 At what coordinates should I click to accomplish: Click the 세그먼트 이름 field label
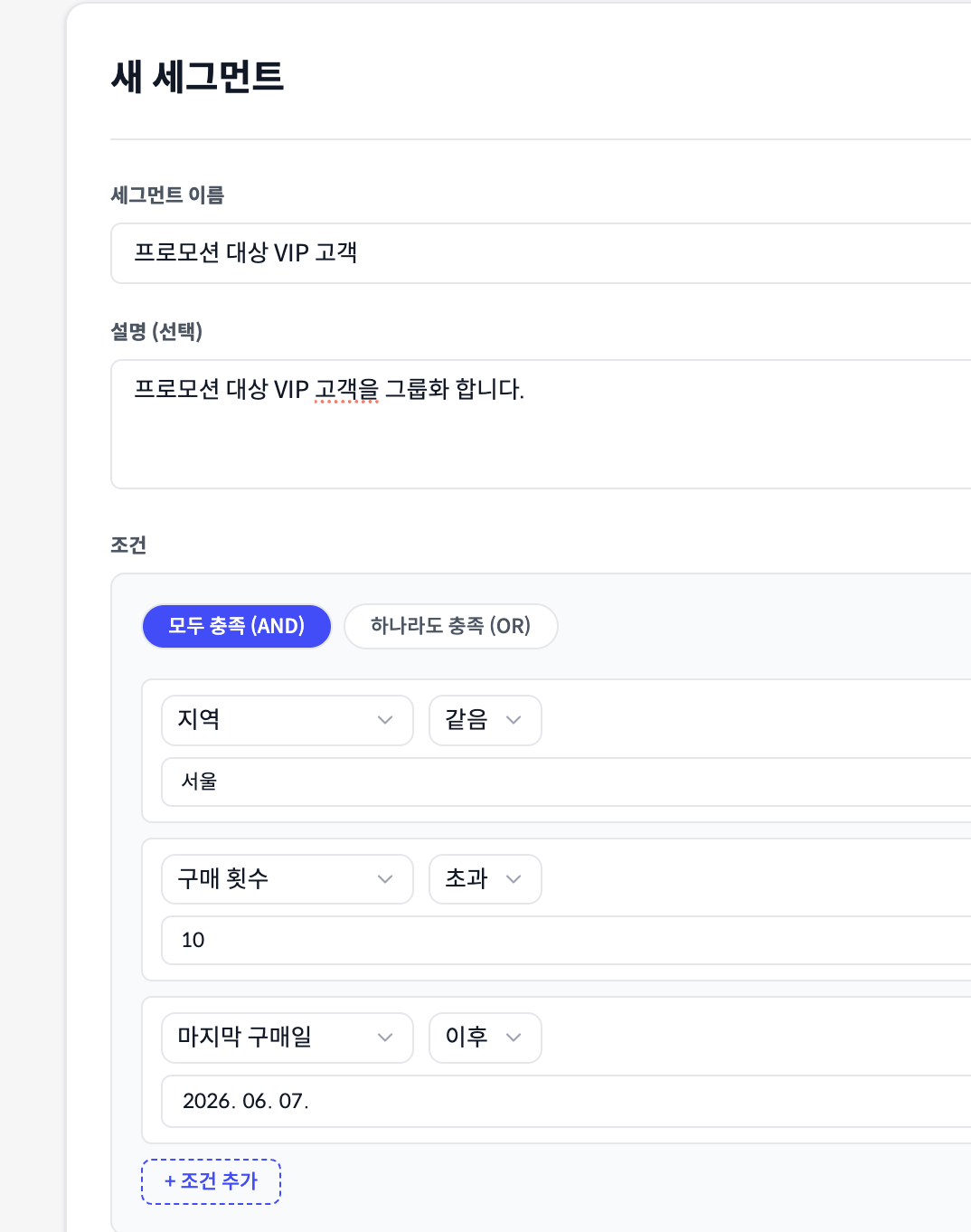(167, 194)
